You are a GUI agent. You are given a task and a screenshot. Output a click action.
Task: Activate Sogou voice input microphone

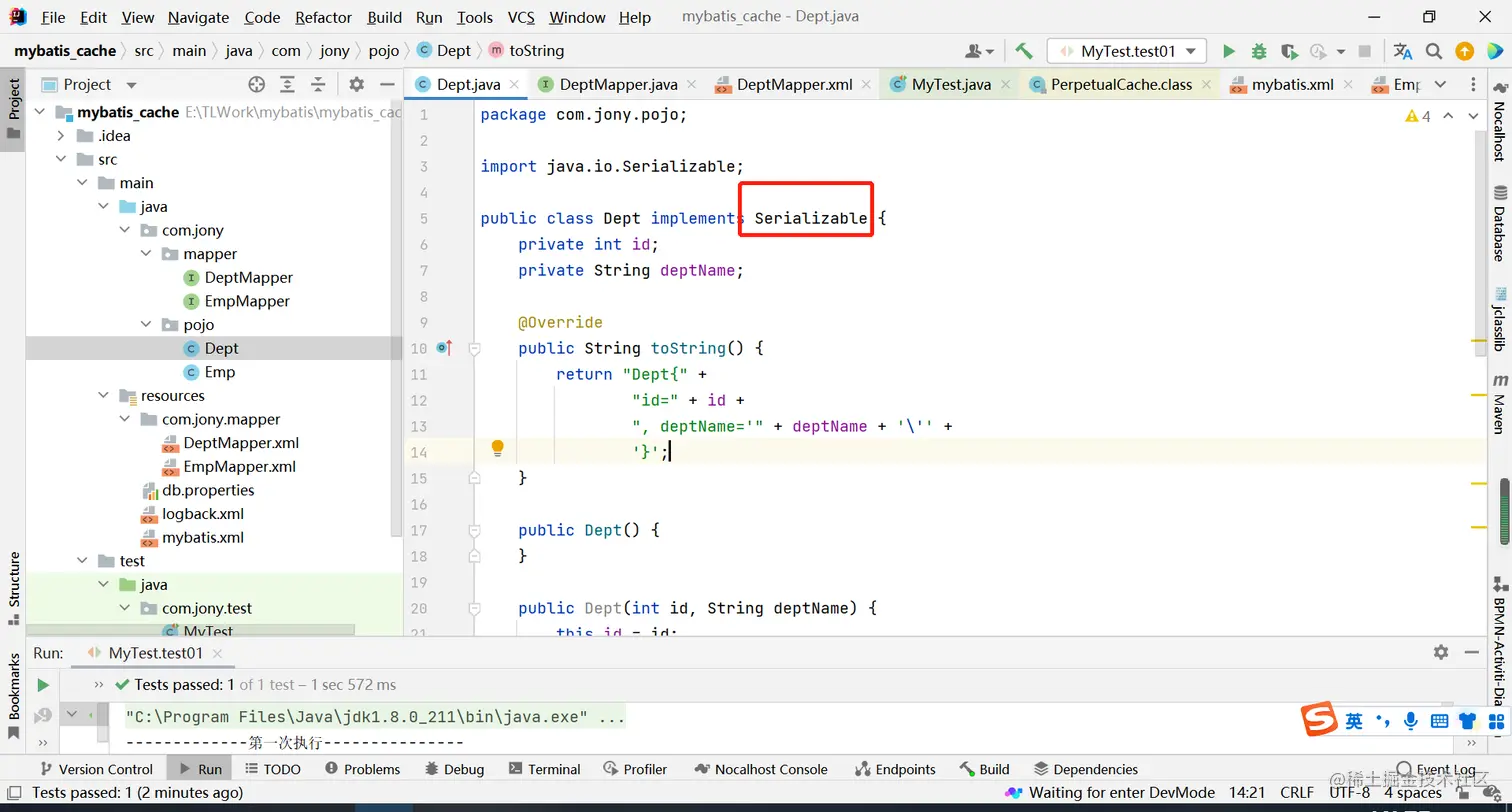click(x=1411, y=721)
